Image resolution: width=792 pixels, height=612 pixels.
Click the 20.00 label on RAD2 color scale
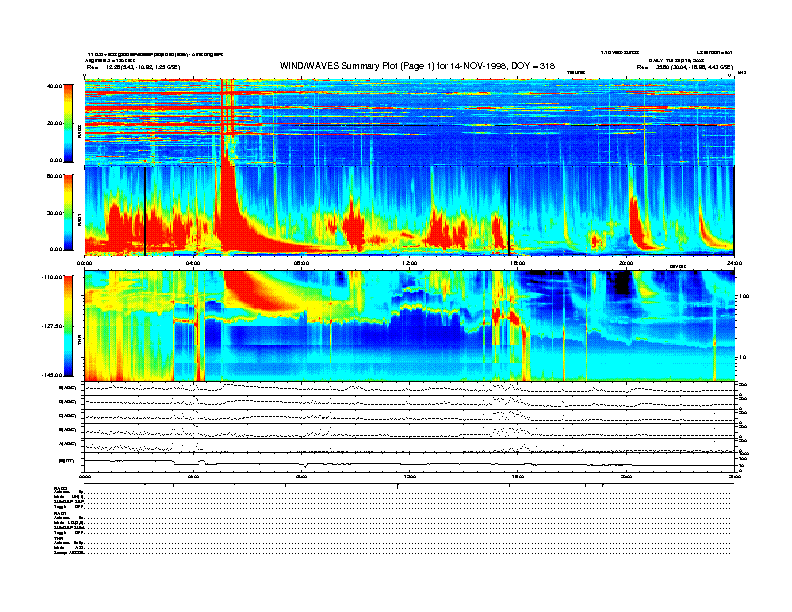pos(55,123)
